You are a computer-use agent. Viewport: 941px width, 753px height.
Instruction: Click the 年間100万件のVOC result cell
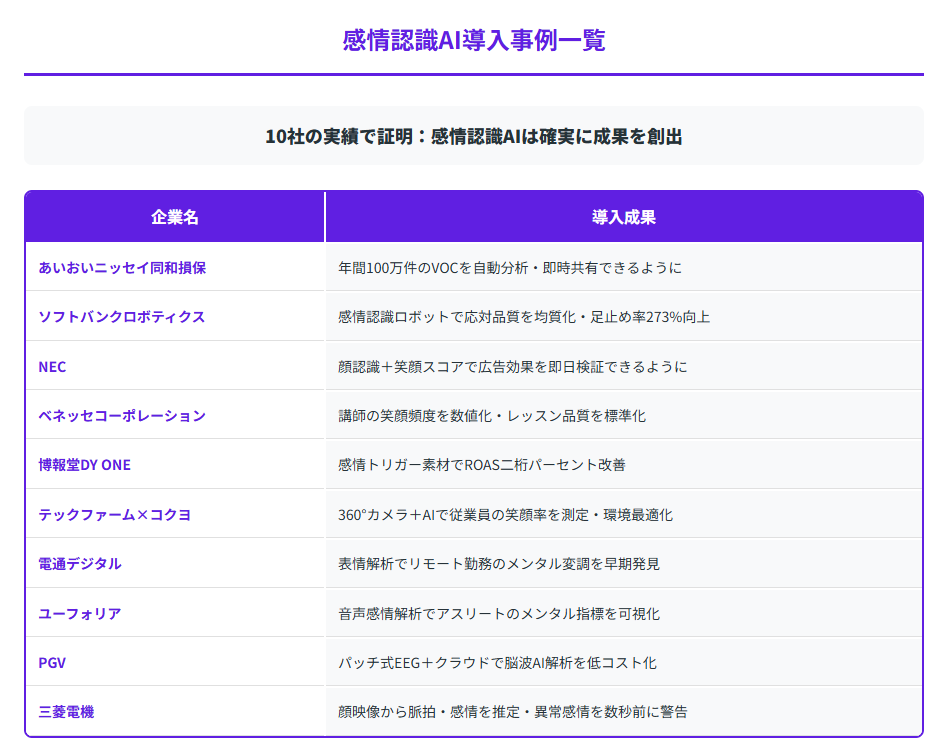pyautogui.click(x=510, y=268)
